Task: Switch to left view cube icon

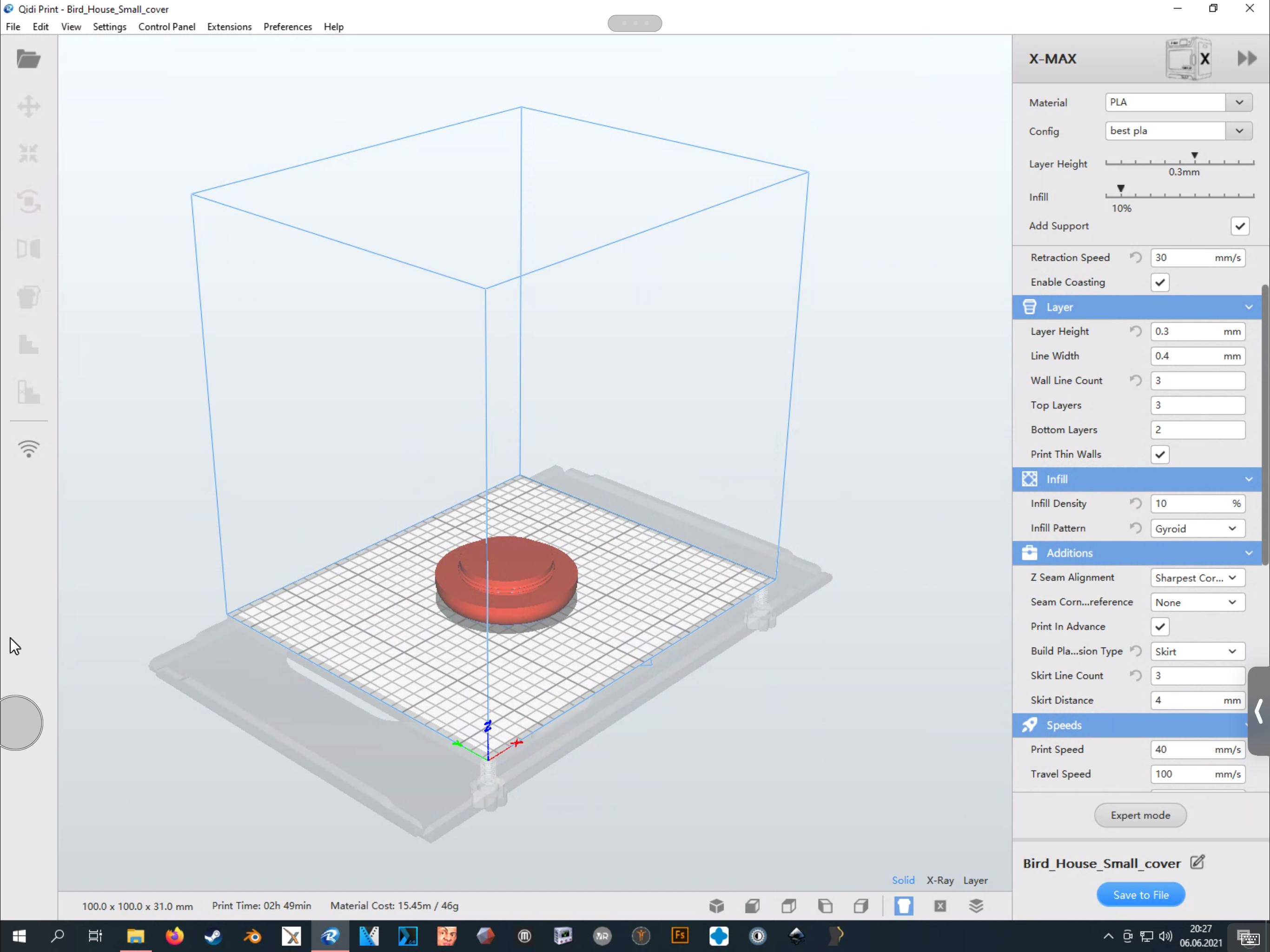Action: coord(825,906)
